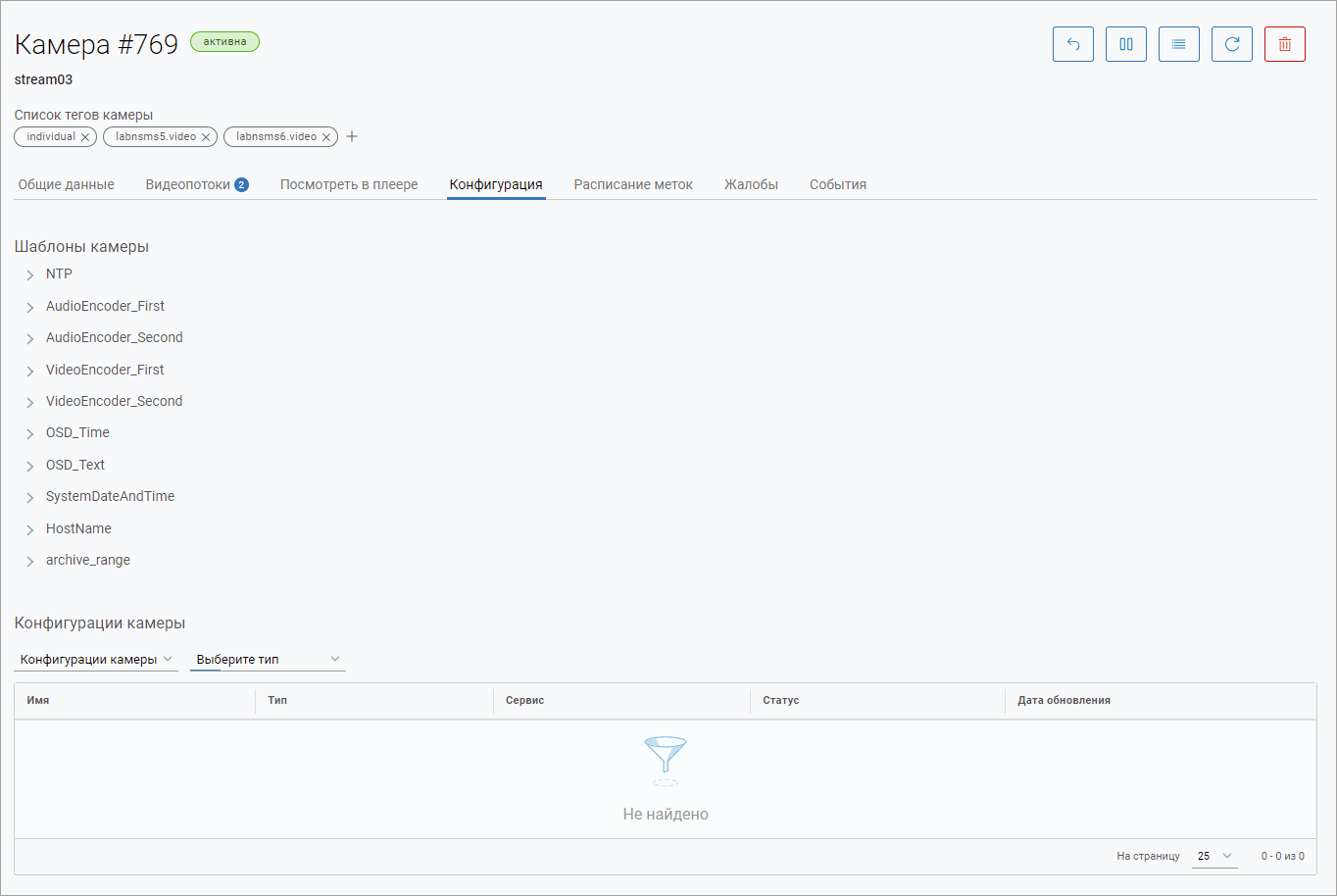Click the Имя column header

point(38,701)
